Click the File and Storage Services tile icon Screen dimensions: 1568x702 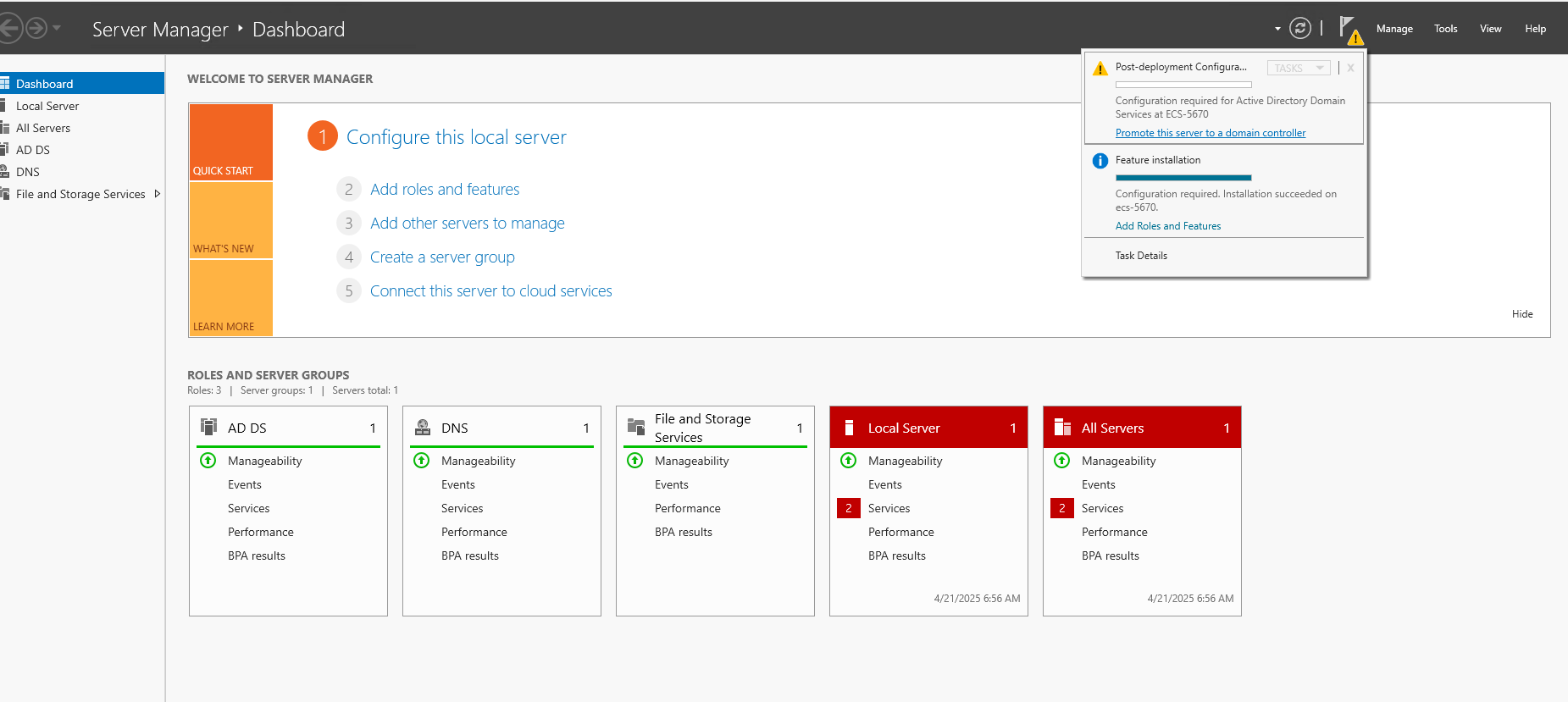tap(635, 427)
